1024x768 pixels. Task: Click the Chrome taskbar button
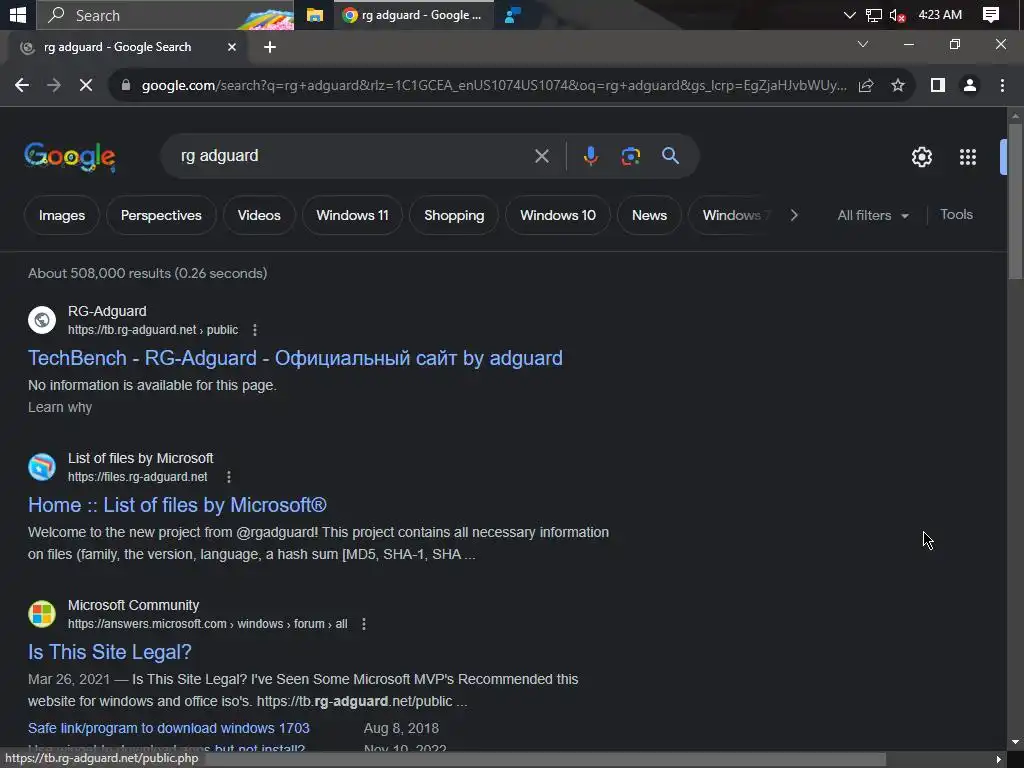pyautogui.click(x=413, y=15)
